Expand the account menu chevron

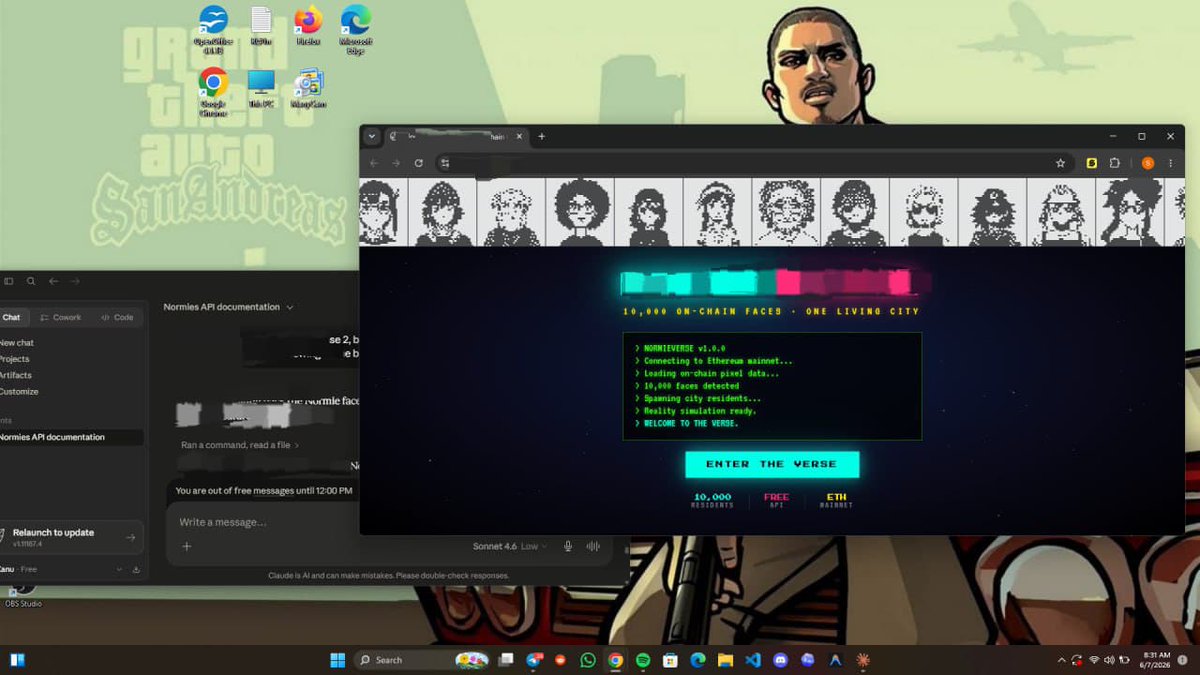(x=119, y=570)
